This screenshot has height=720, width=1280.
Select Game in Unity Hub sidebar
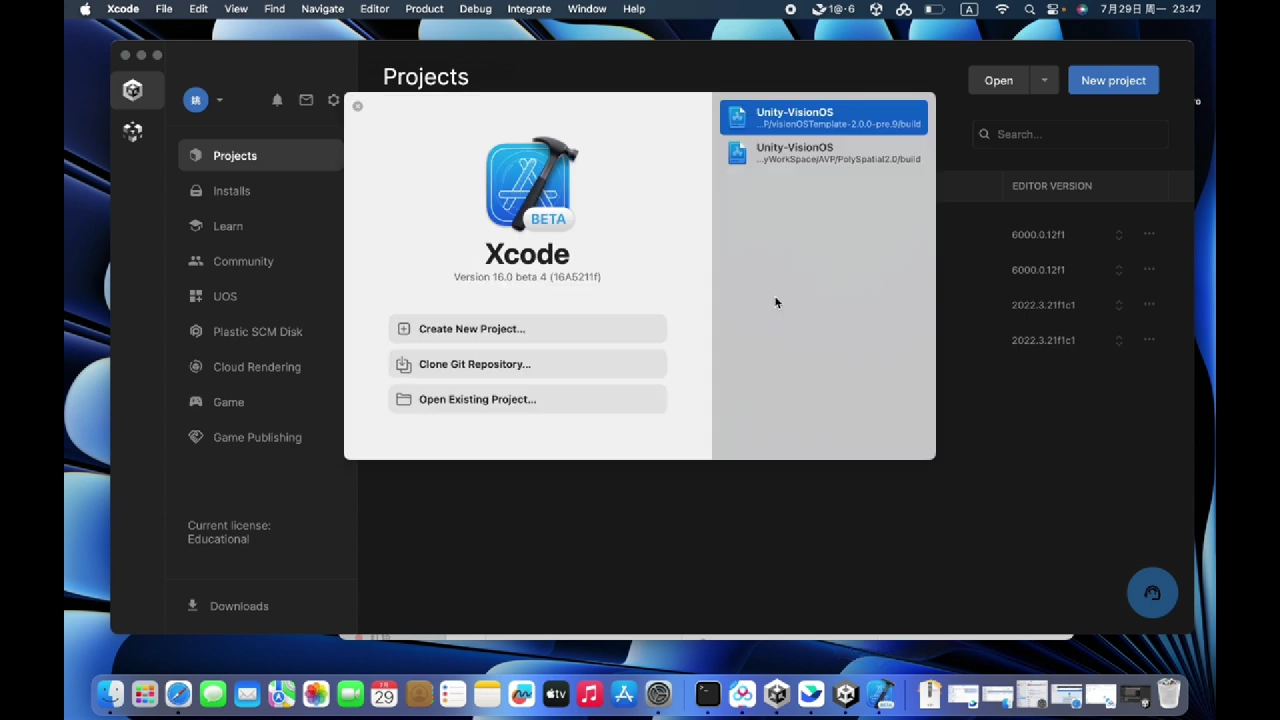260,402
